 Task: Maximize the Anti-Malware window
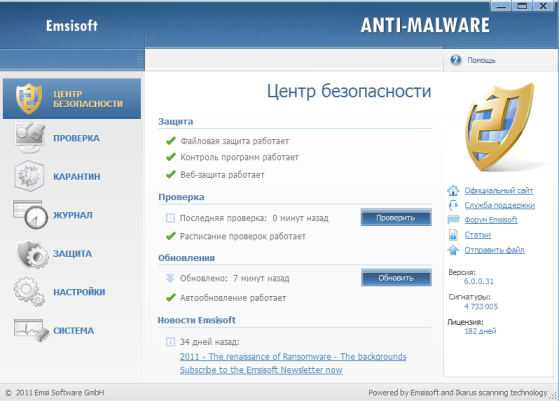[x=522, y=6]
